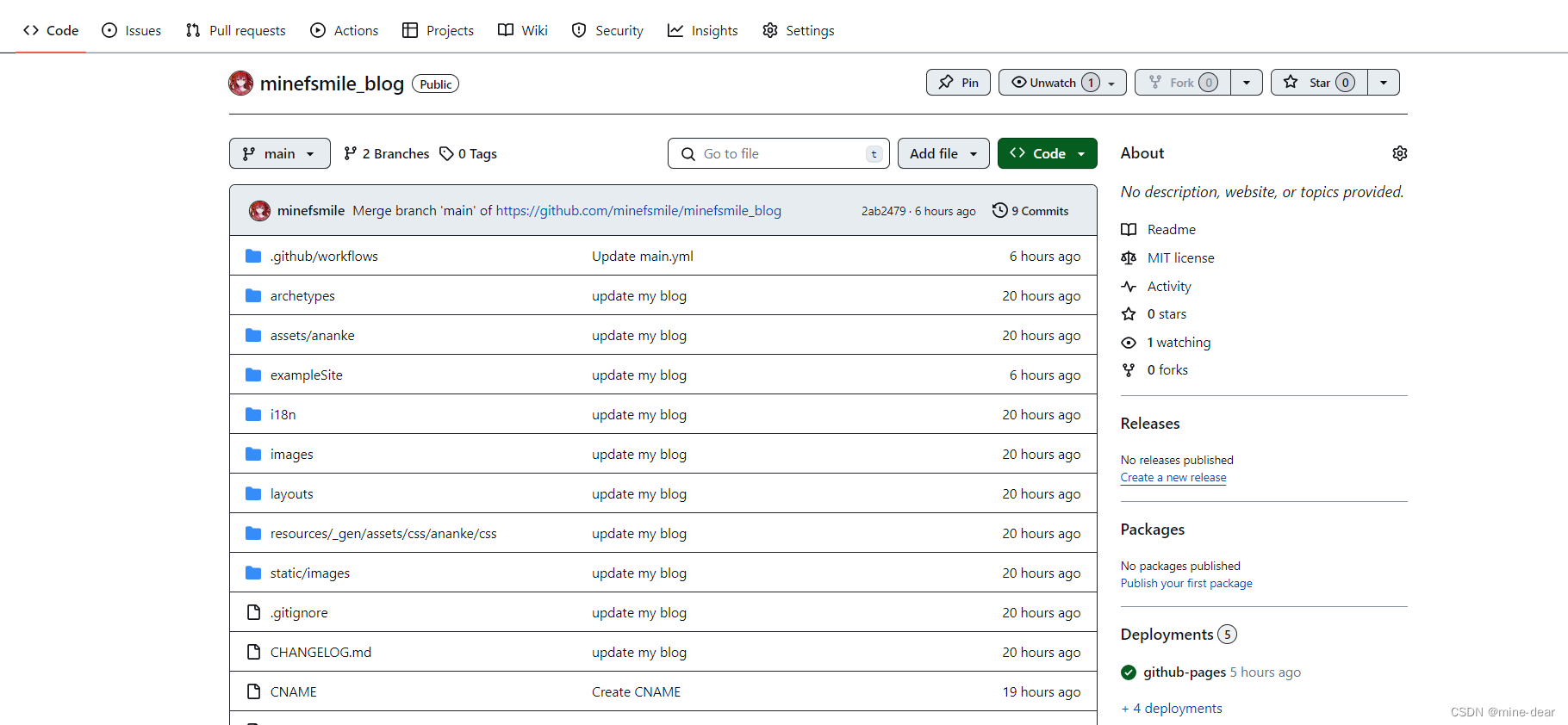
Task: Open the static/images folder
Action: (310, 573)
